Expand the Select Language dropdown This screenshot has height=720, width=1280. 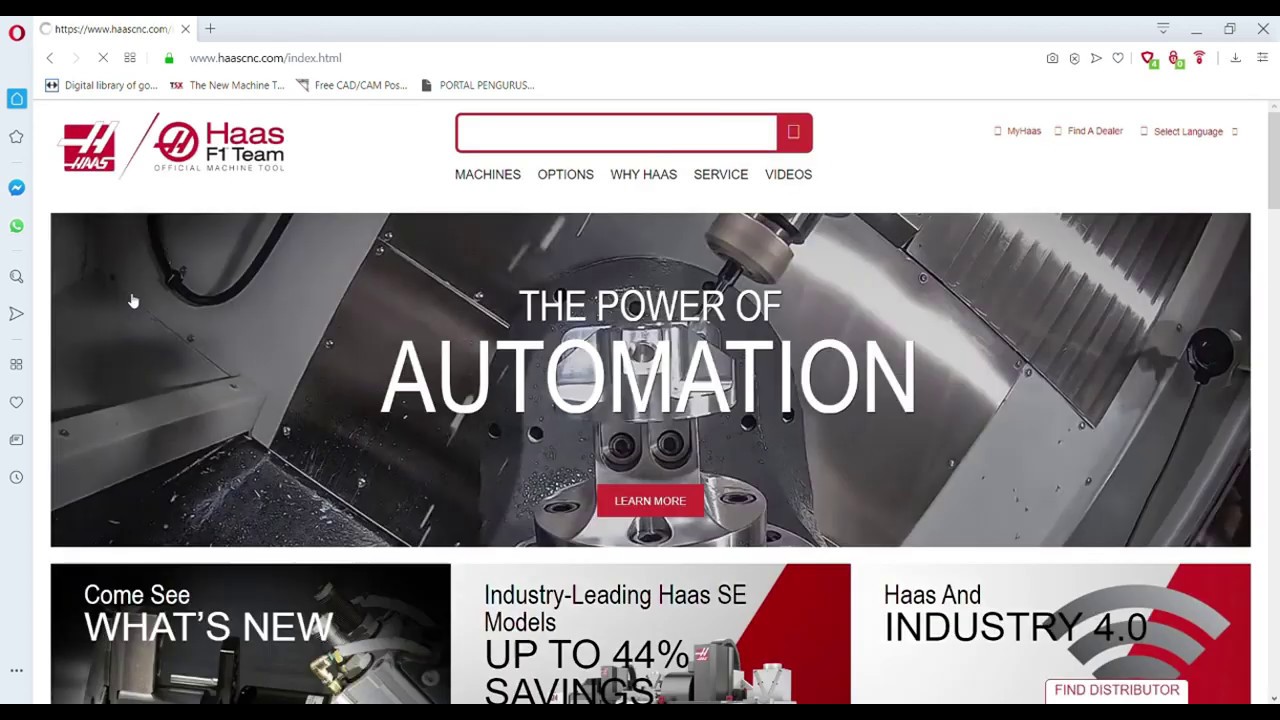1189,131
